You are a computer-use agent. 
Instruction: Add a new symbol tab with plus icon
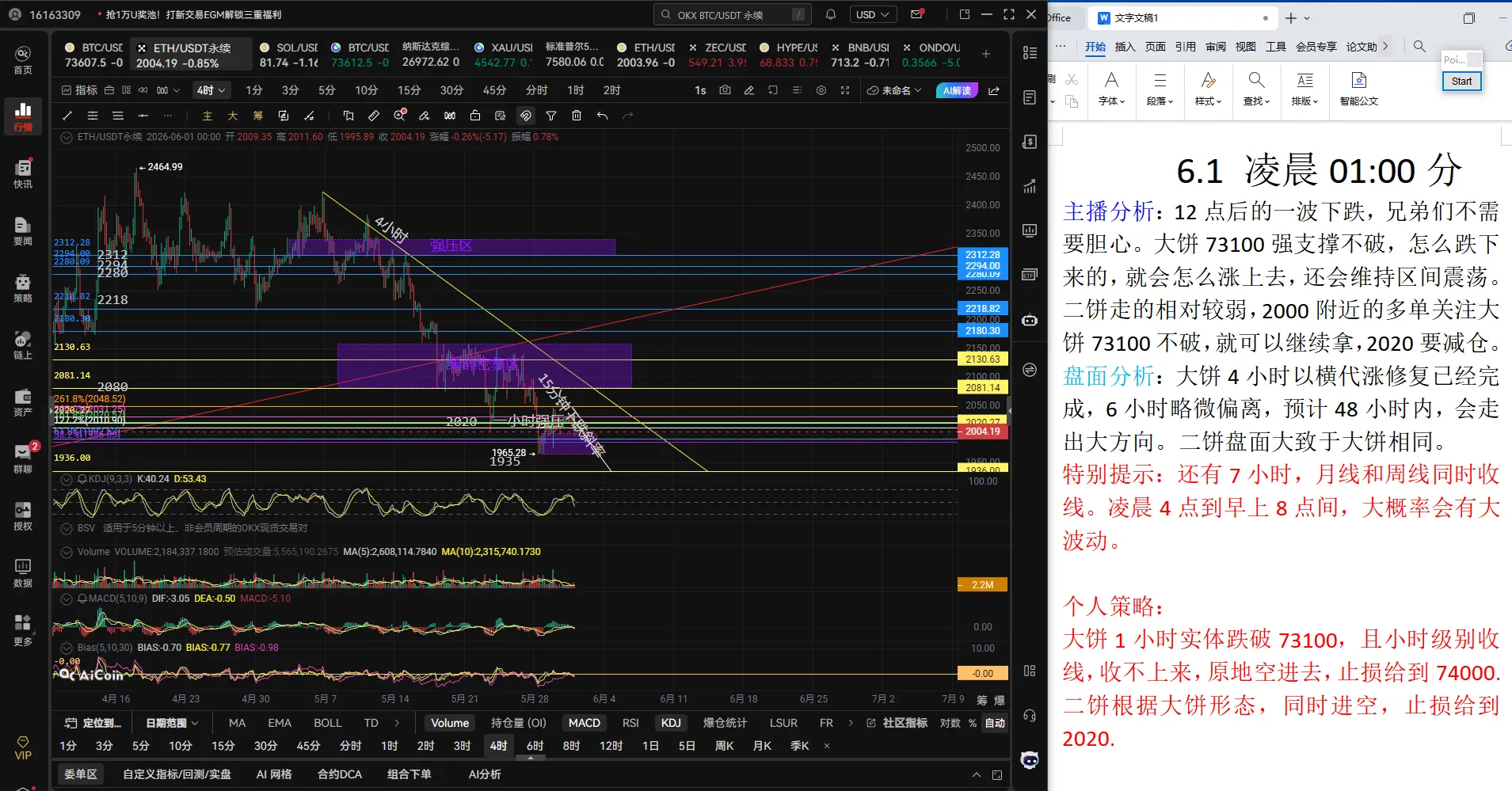tap(986, 54)
